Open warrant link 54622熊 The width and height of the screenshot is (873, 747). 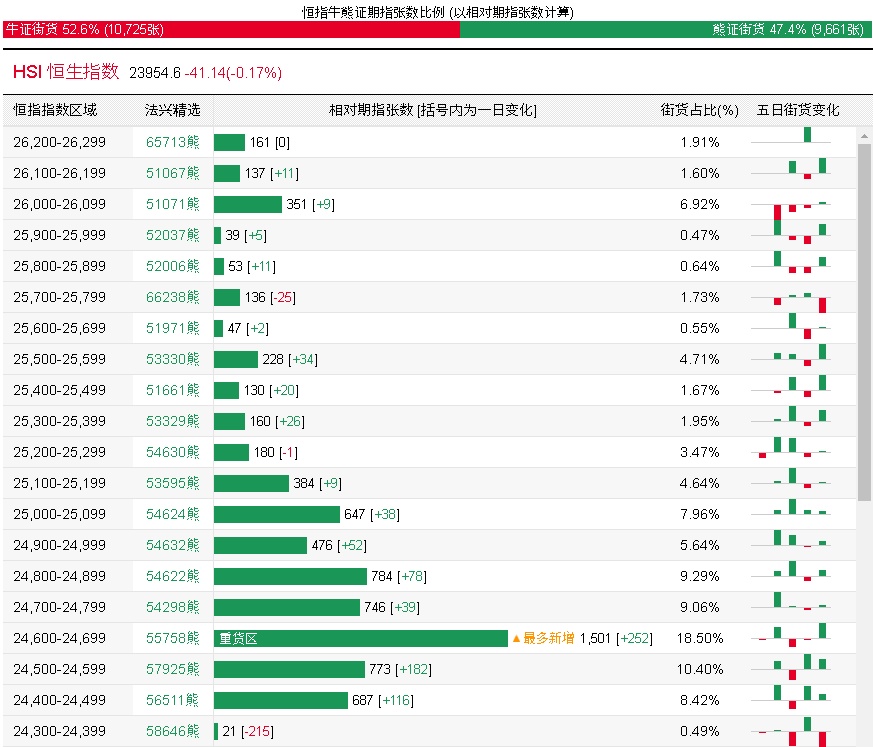pos(173,576)
